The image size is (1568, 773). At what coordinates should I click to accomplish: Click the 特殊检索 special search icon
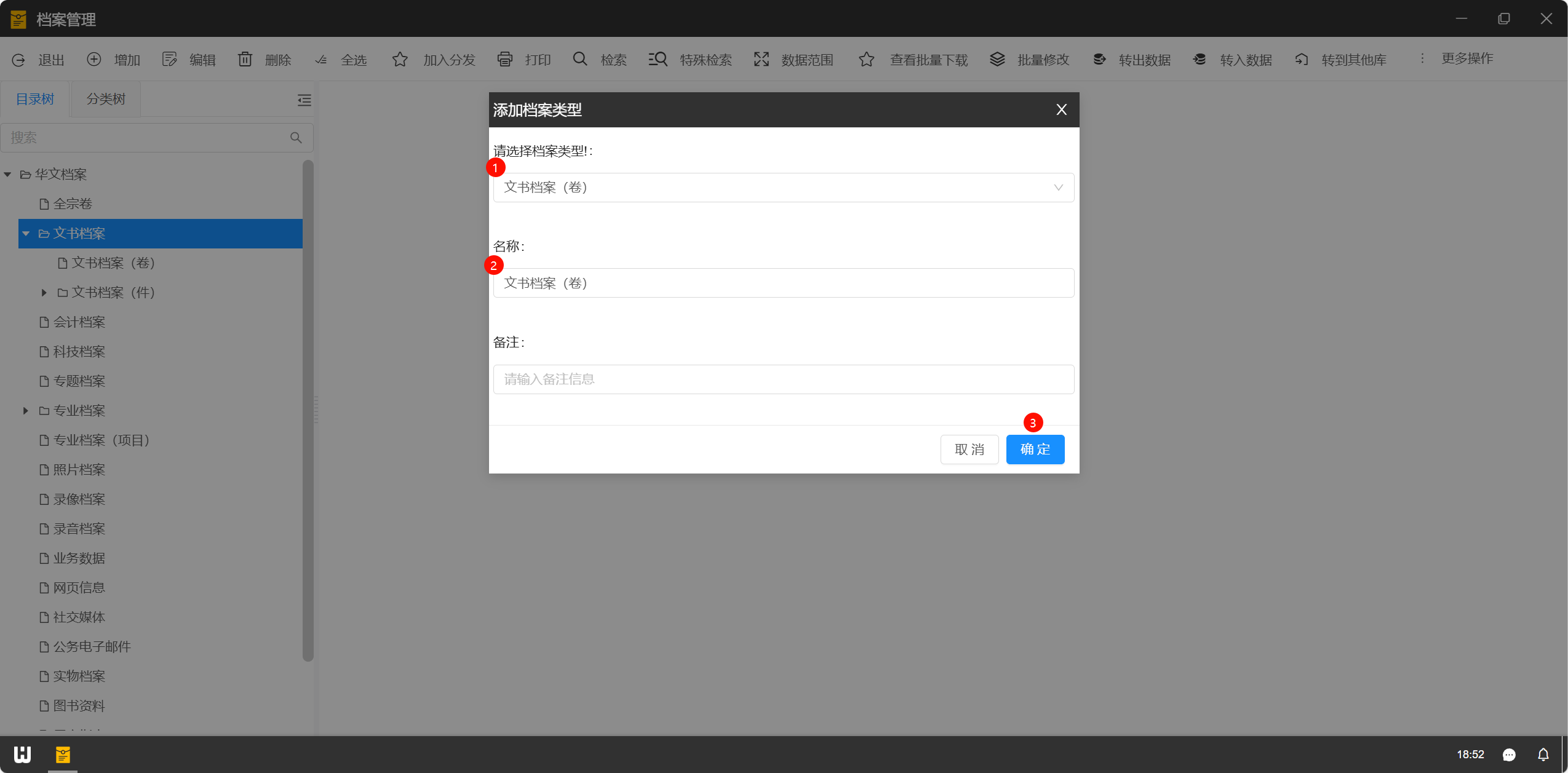point(658,59)
